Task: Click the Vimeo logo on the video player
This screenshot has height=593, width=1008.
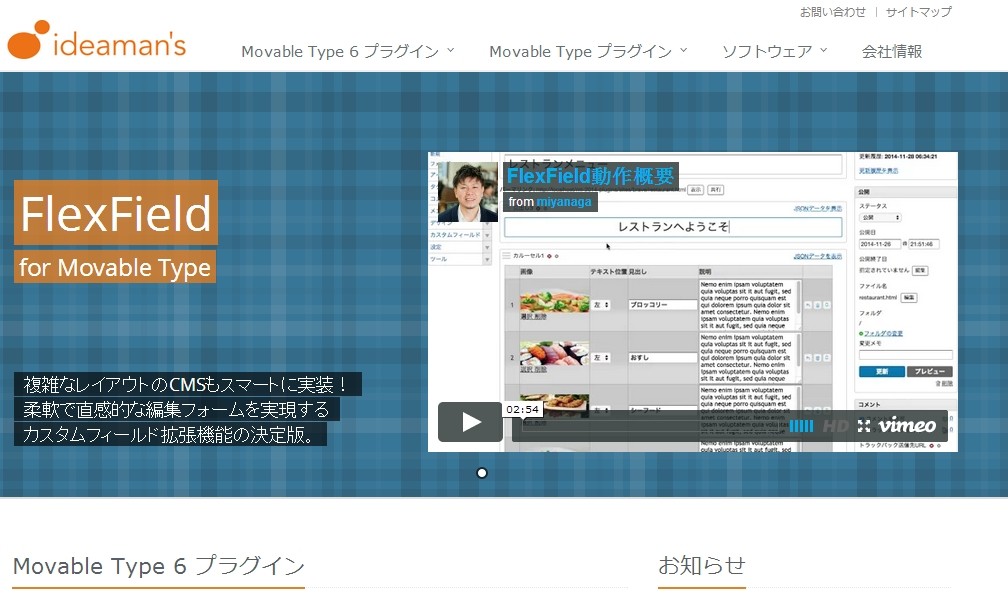Action: pyautogui.click(x=907, y=425)
